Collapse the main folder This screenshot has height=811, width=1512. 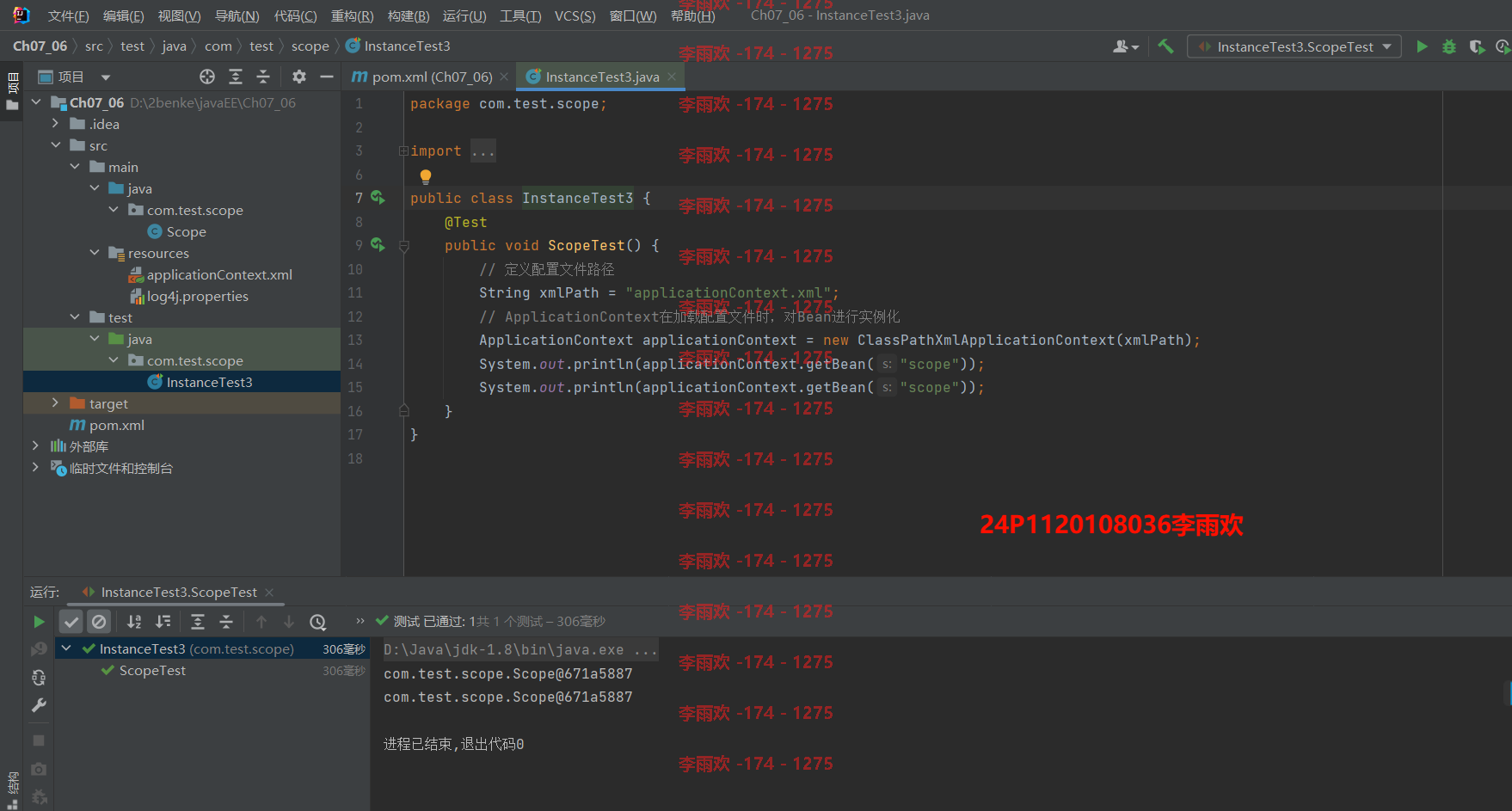[x=75, y=167]
